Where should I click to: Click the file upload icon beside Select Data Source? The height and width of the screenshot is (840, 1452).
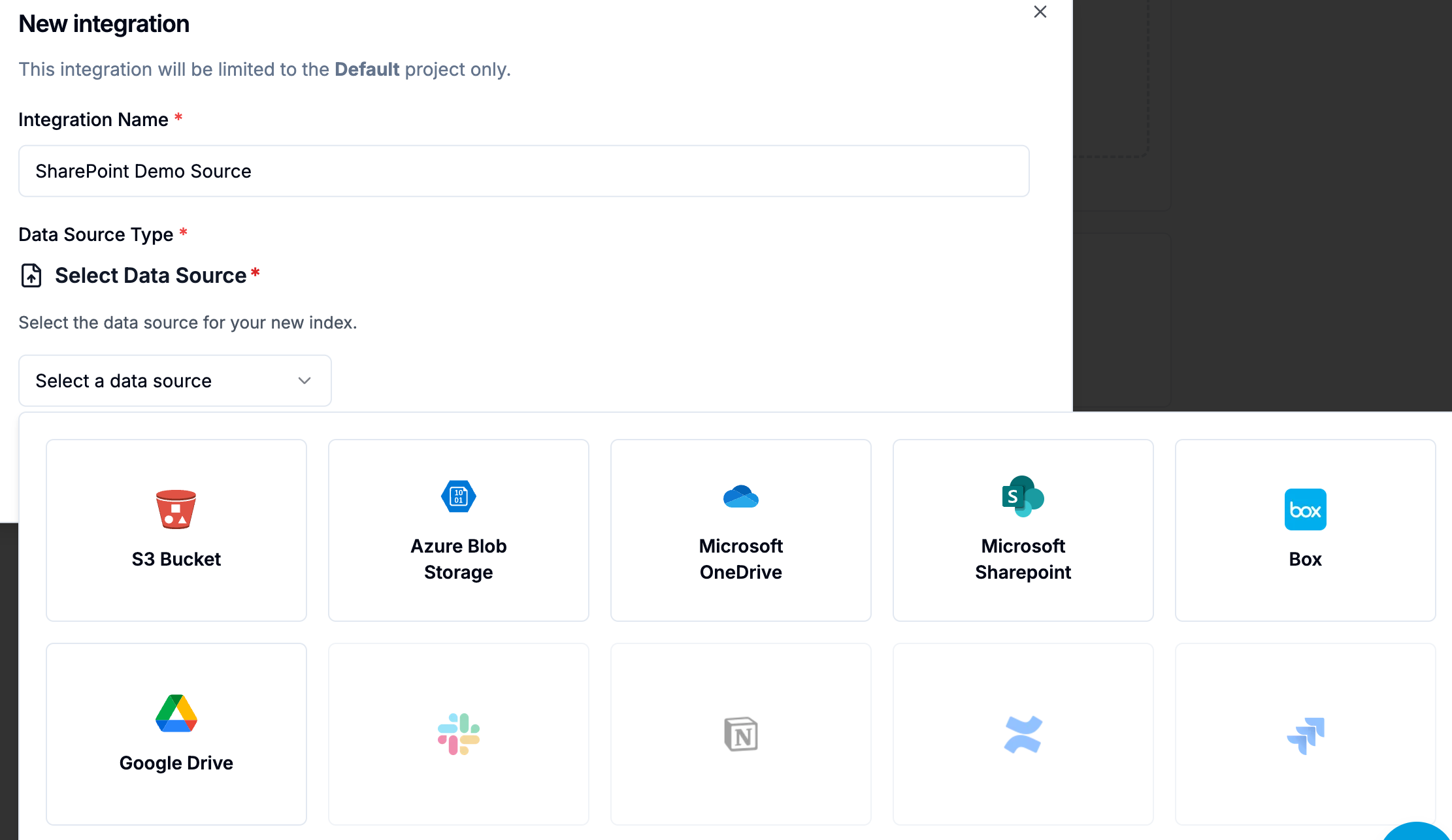[x=31, y=276]
